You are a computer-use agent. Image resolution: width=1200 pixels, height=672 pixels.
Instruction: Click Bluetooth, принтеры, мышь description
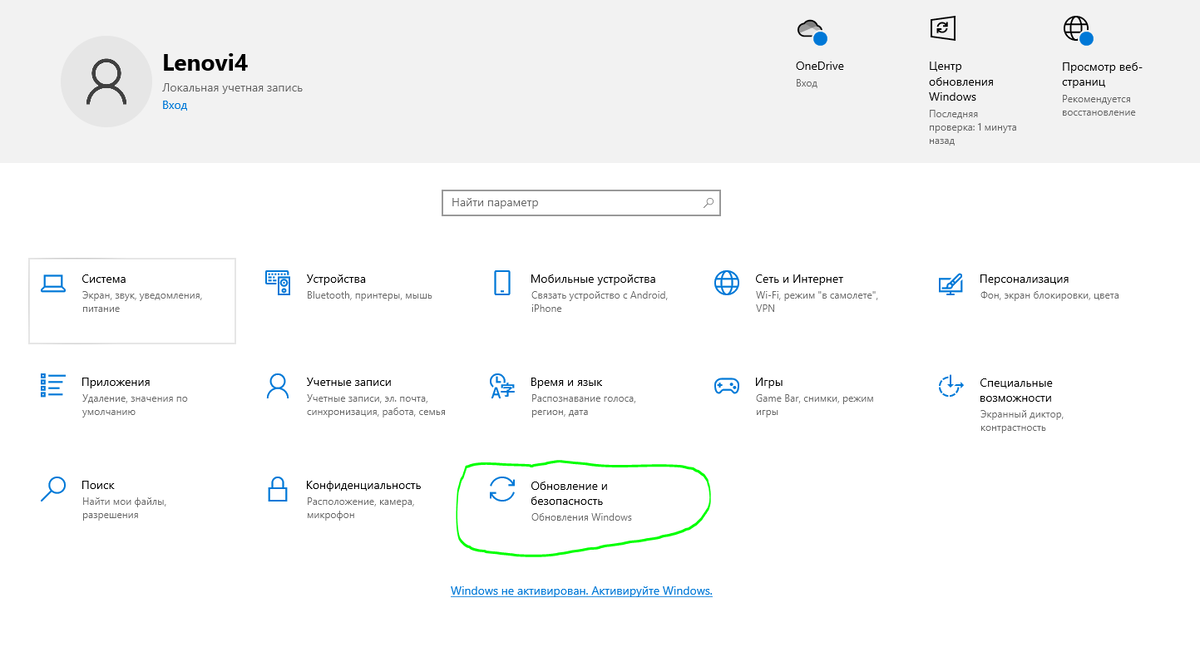[369, 296]
